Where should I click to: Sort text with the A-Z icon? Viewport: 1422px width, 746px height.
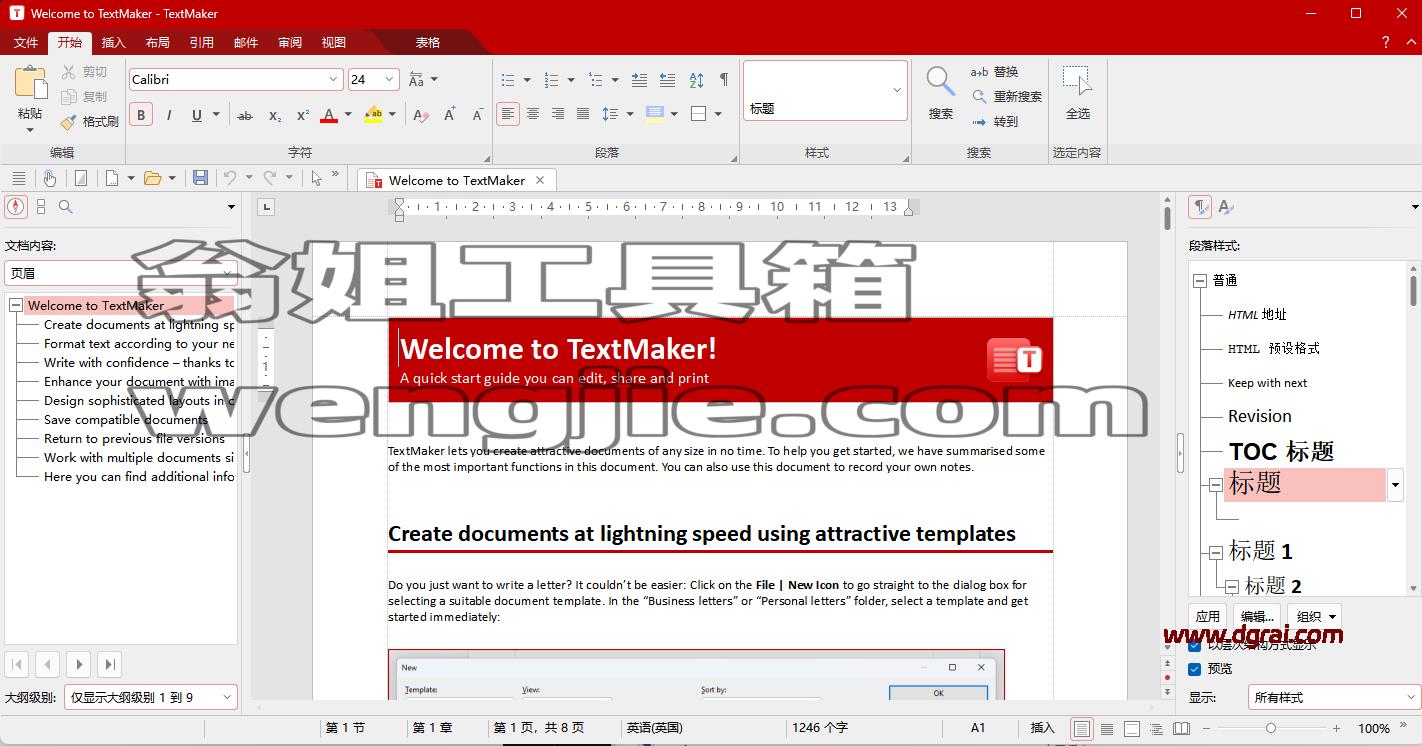coord(696,80)
